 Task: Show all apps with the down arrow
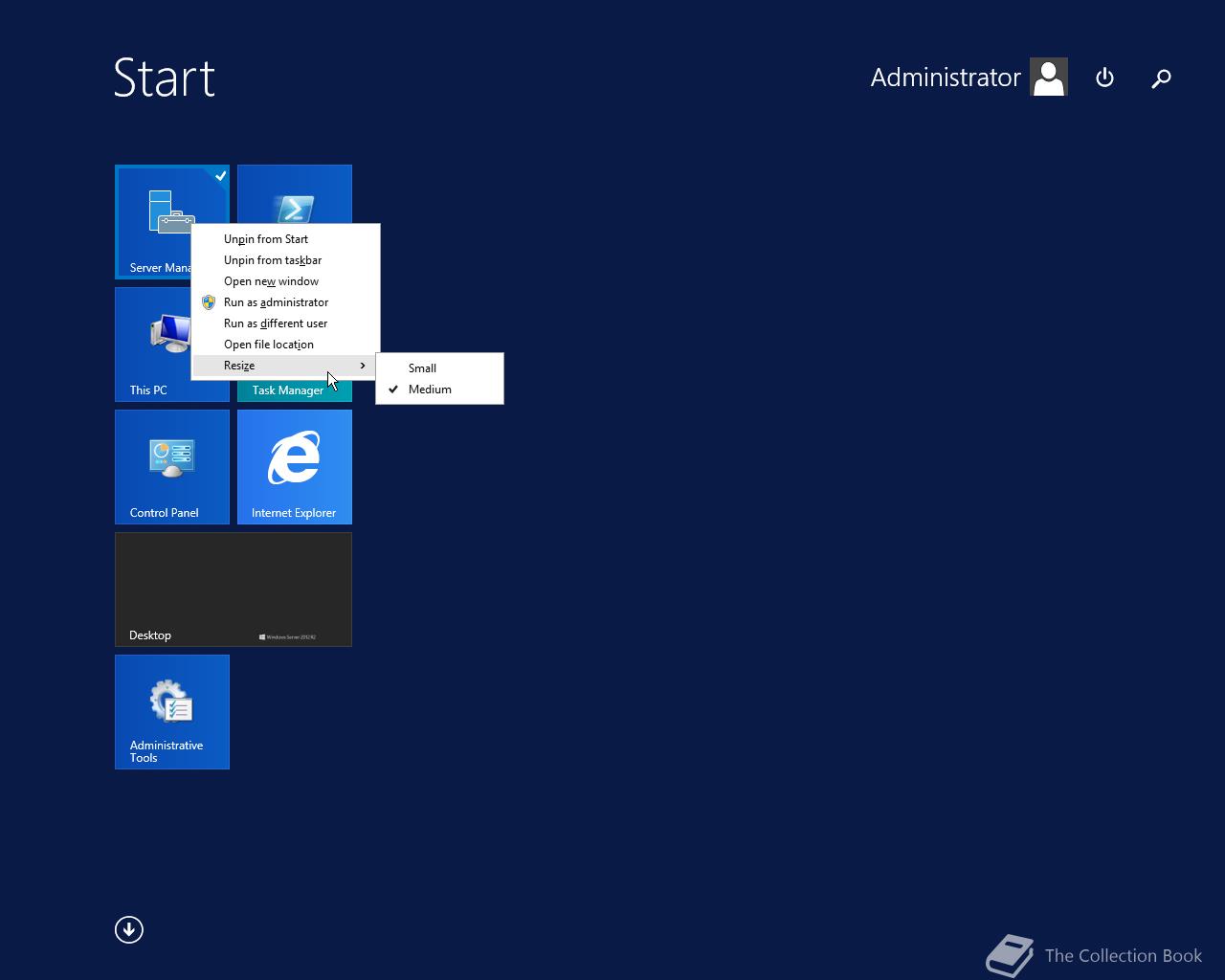(x=129, y=929)
